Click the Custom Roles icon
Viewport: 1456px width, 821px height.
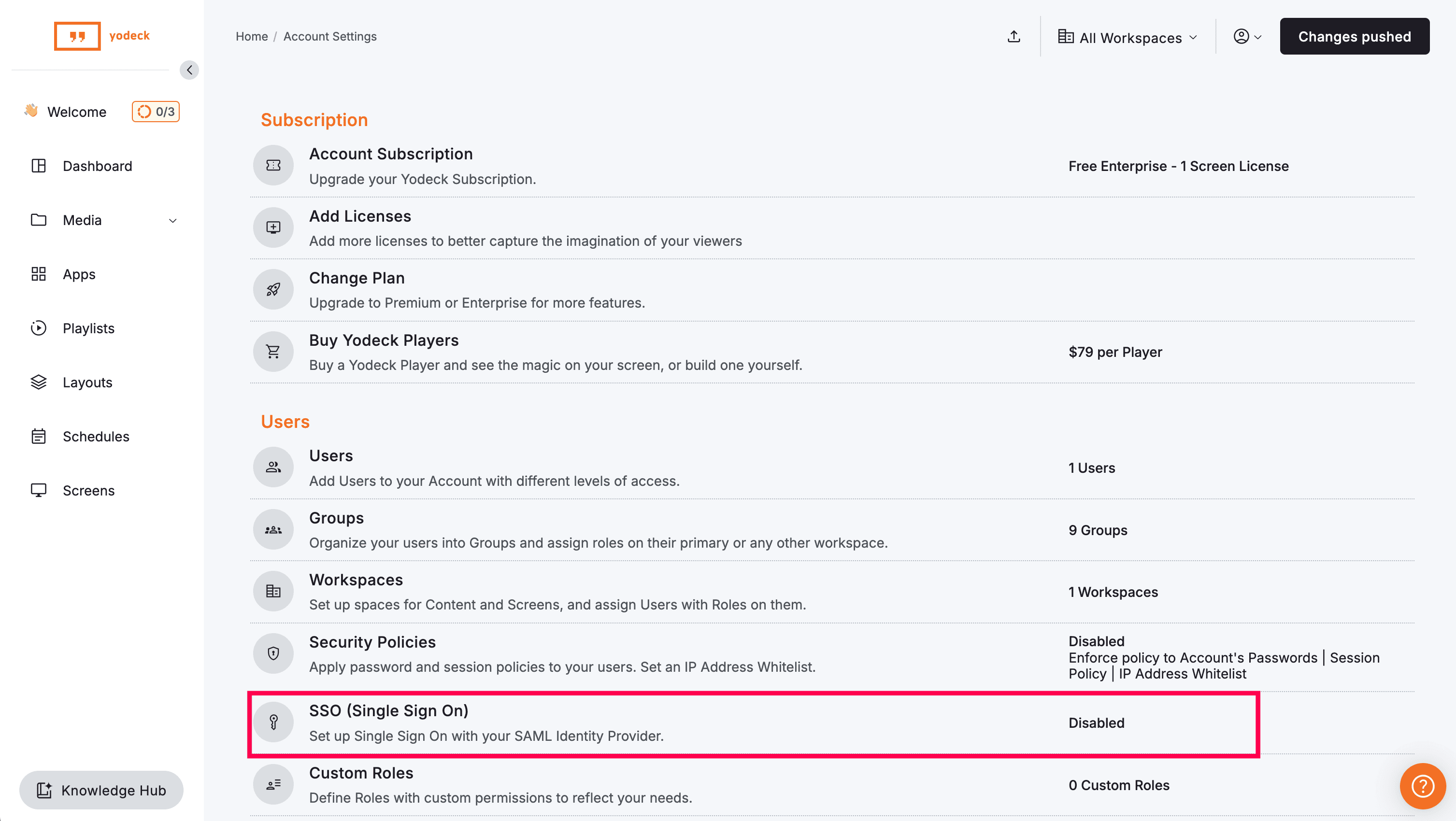click(273, 784)
